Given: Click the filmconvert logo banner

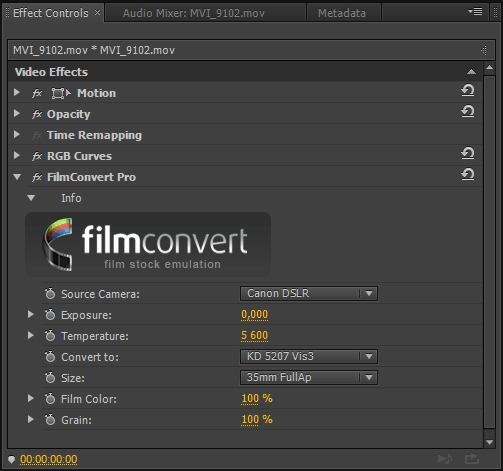Looking at the screenshot, I should 148,244.
